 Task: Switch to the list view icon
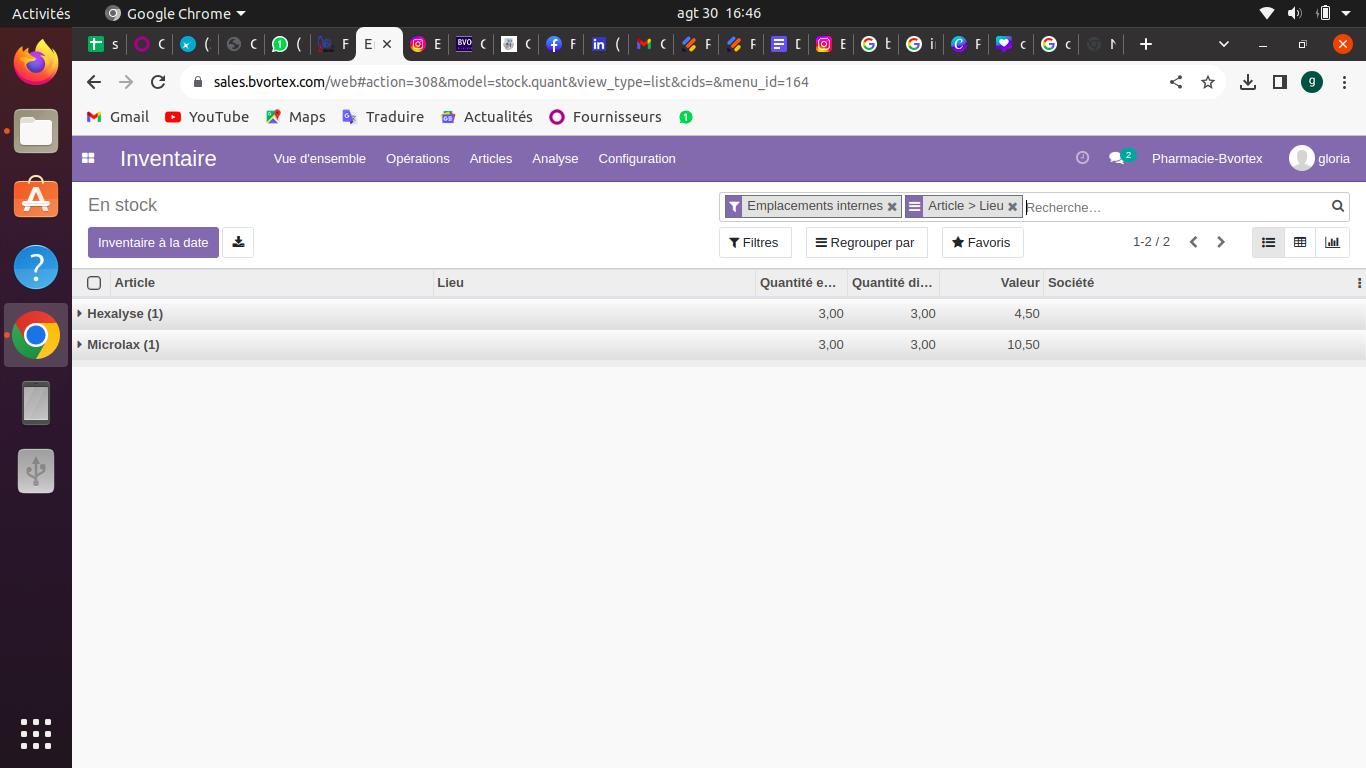point(1268,242)
